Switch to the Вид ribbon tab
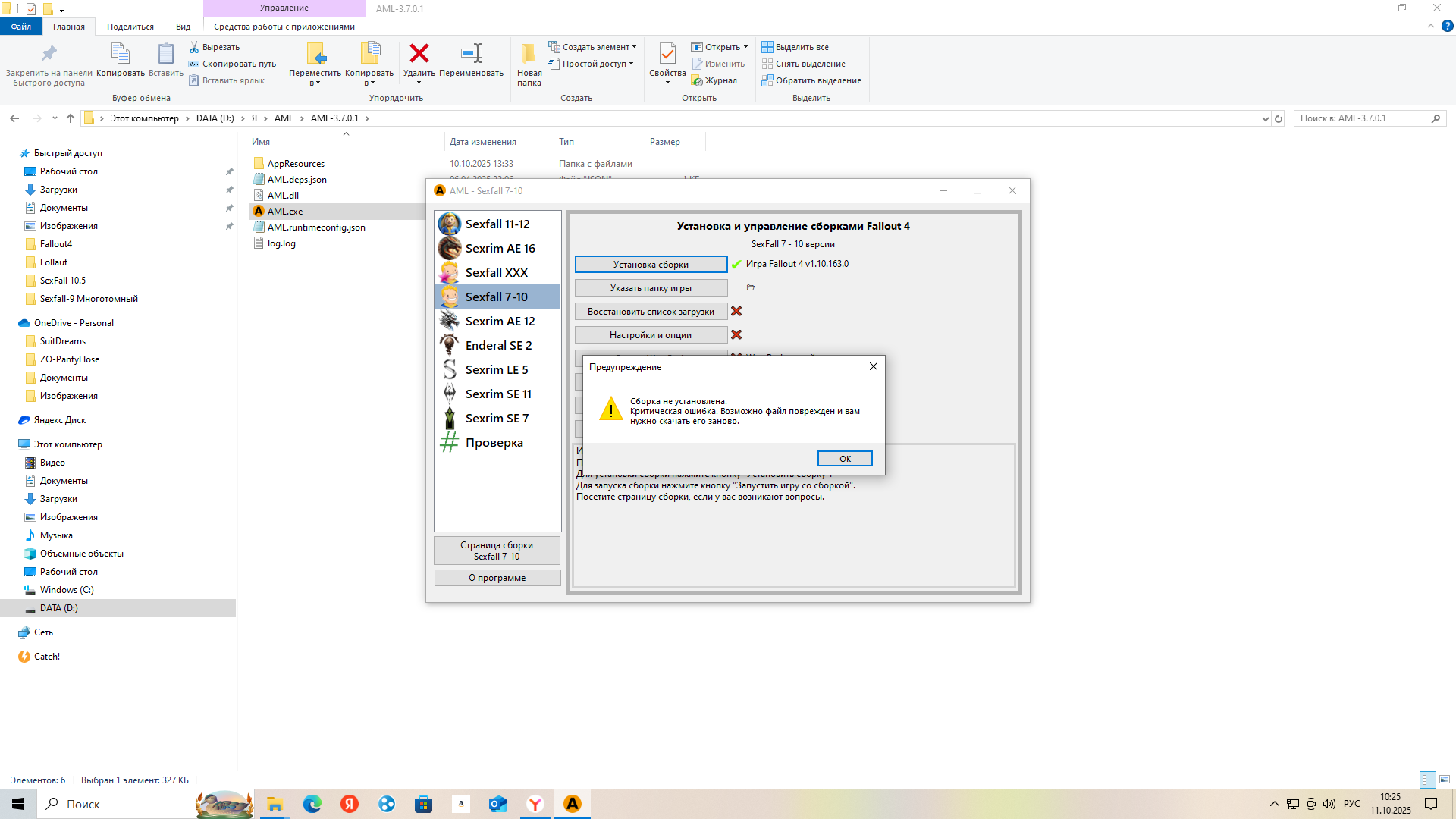 pyautogui.click(x=183, y=27)
